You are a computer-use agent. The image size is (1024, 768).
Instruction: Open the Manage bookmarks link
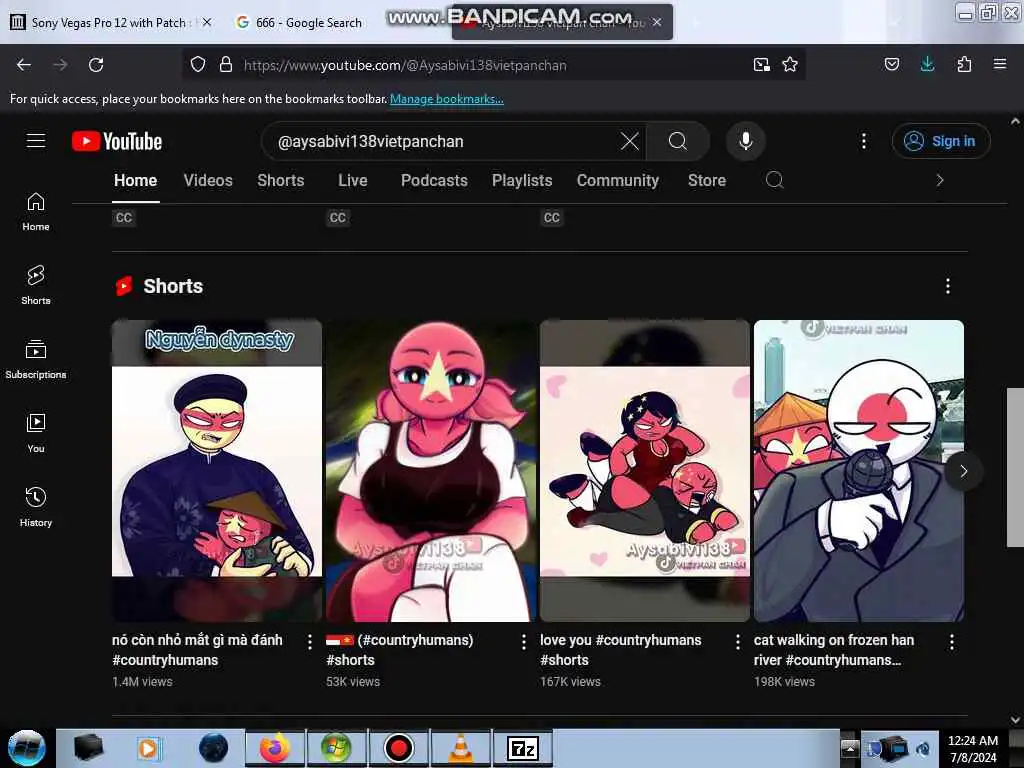(x=447, y=99)
